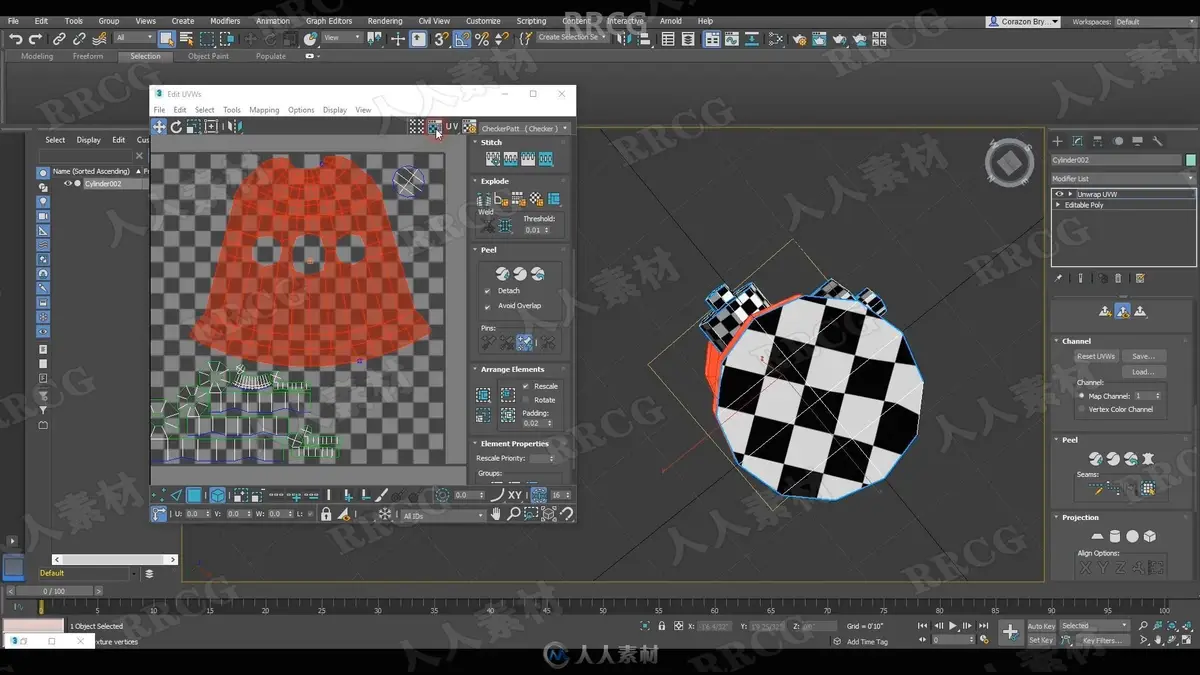Click the Weld Threshold spinner field
Image resolution: width=1200 pixels, height=675 pixels.
pyautogui.click(x=535, y=230)
